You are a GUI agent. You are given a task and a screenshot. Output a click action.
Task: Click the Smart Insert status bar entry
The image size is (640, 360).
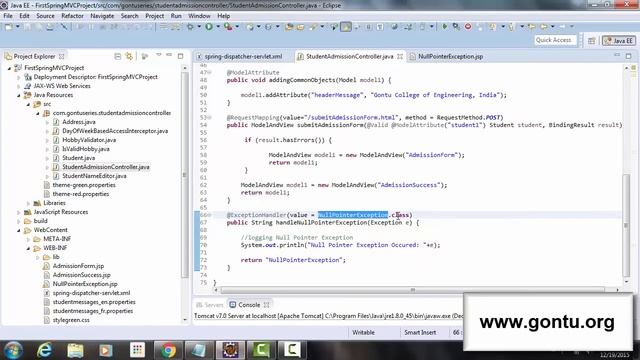pyautogui.click(x=420, y=333)
